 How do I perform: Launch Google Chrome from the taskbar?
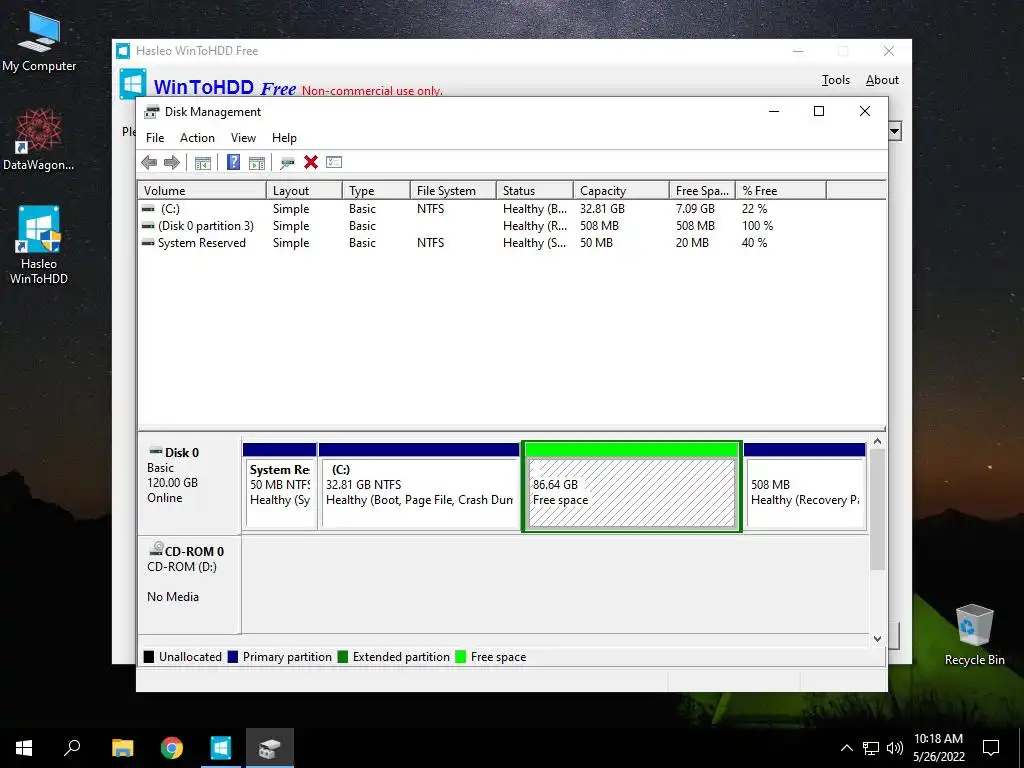click(172, 748)
